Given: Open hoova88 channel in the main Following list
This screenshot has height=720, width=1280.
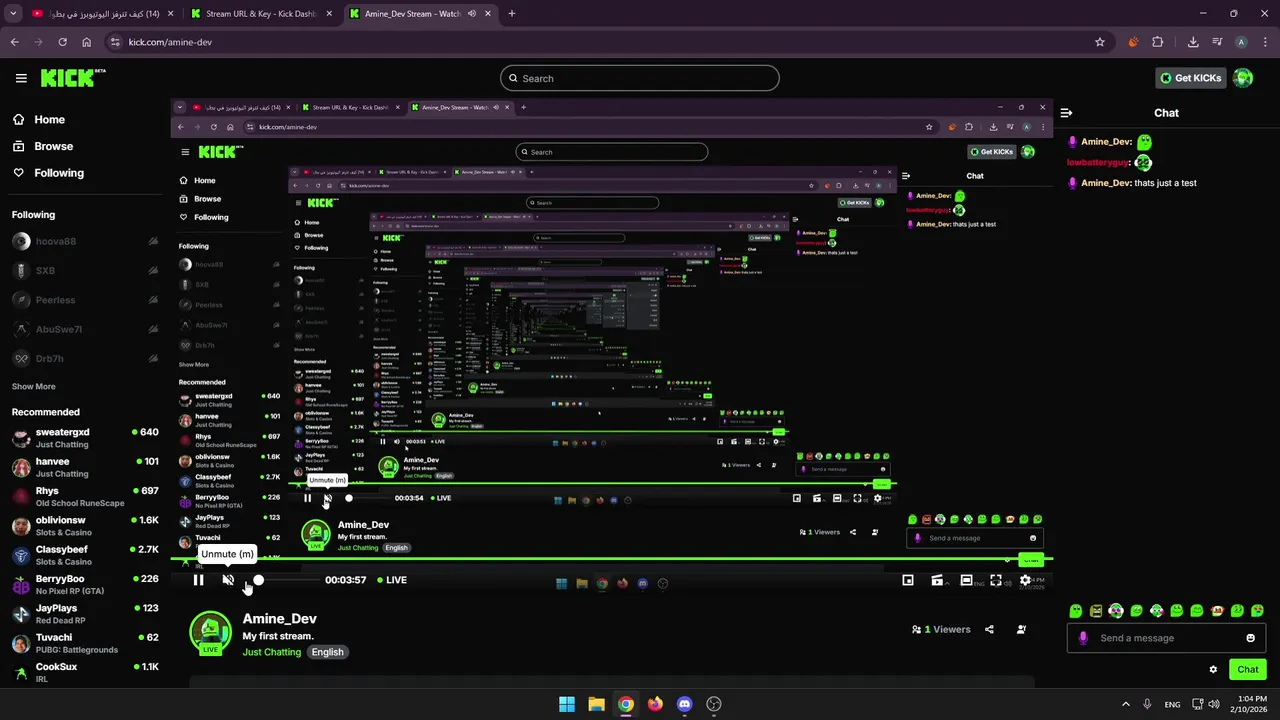Looking at the screenshot, I should tap(85, 241).
